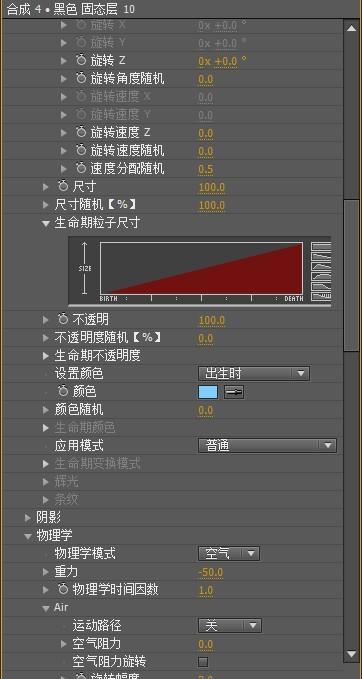Viewport: 362px width, 679px height.
Task: Click the 不透明 value 100.0
Action: coord(212,320)
